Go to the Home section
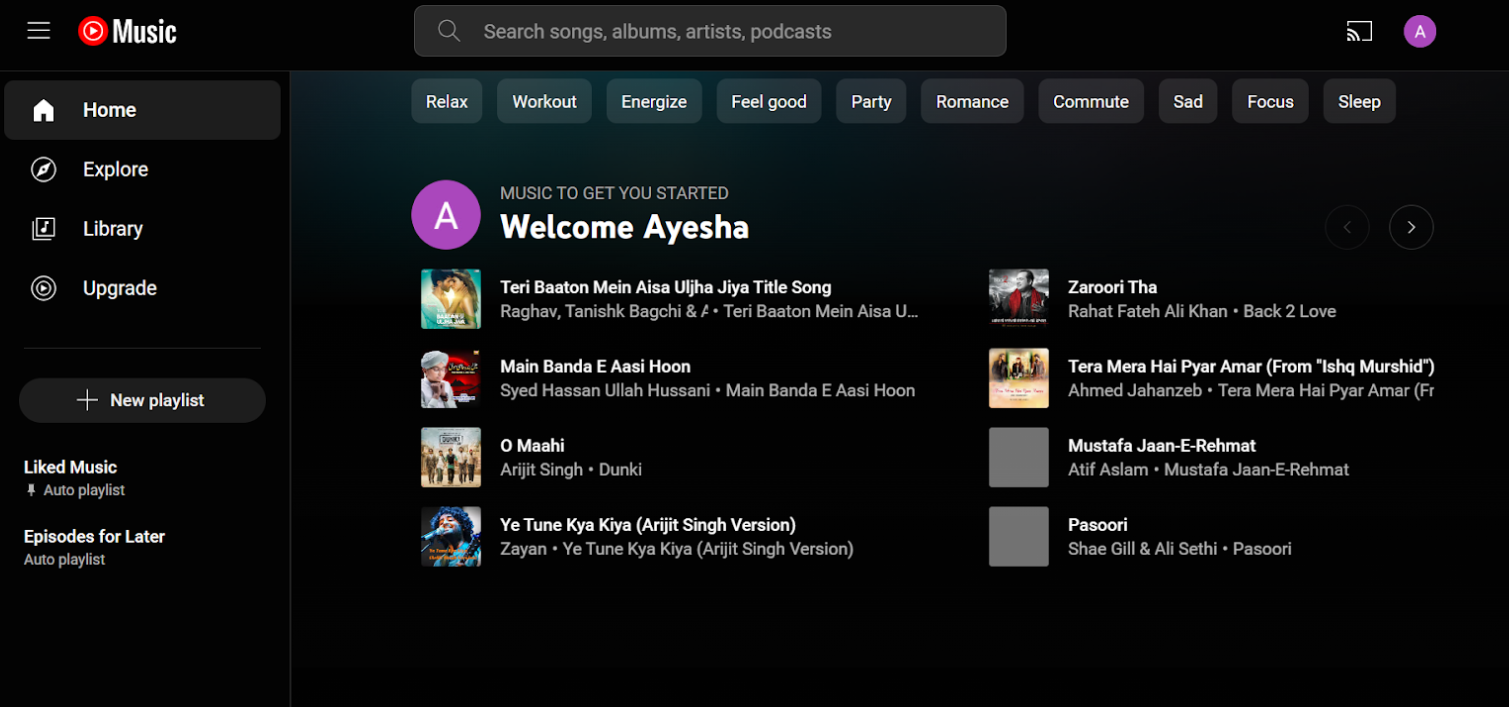The height and width of the screenshot is (707, 1509). coord(142,110)
